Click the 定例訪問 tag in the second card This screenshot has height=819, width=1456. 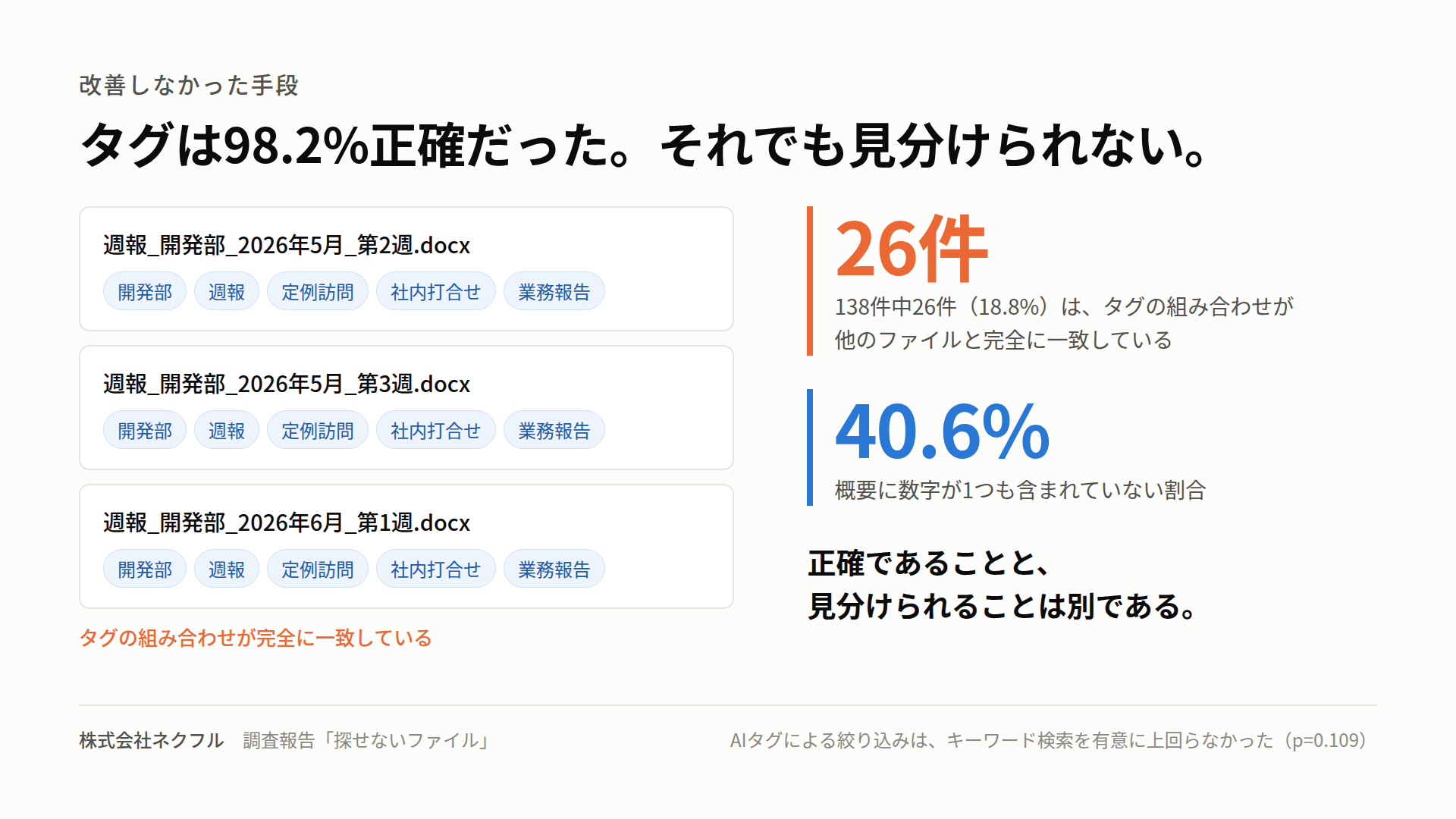(x=318, y=430)
